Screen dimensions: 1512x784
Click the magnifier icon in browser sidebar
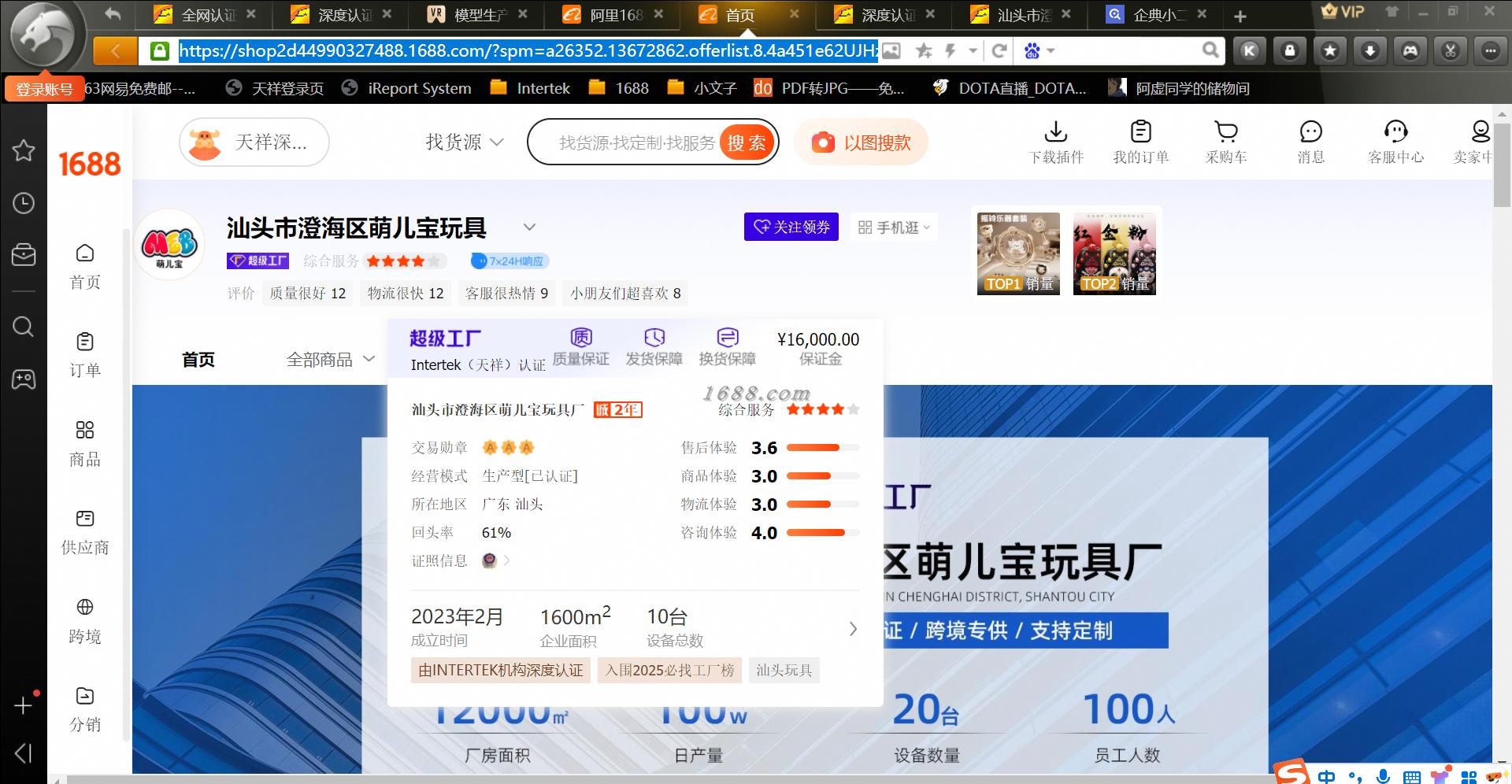point(24,326)
